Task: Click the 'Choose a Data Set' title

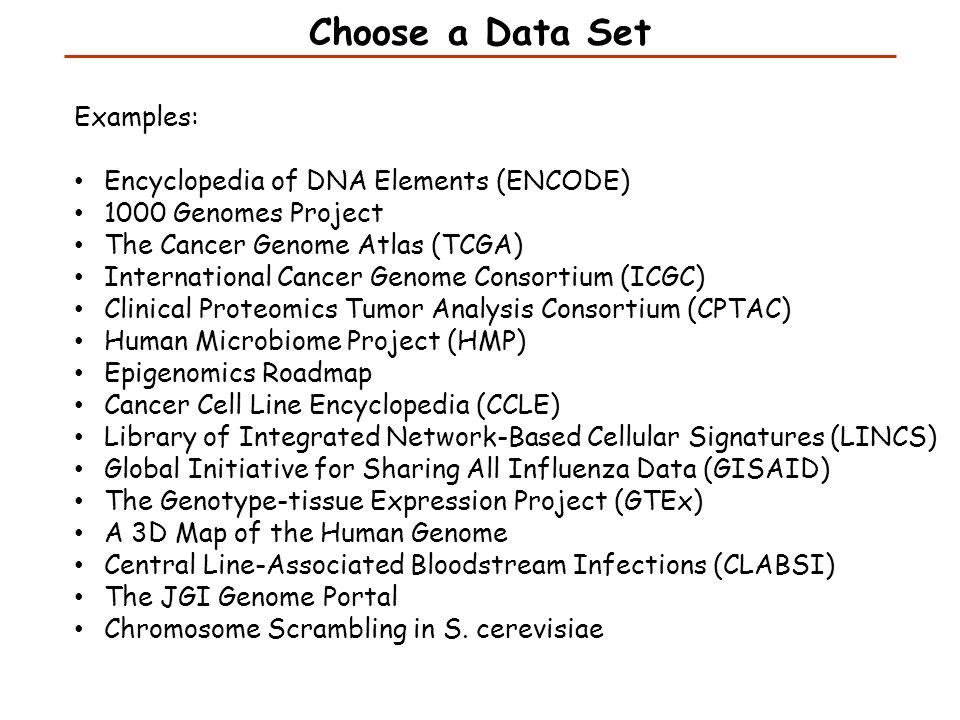Action: 479,32
